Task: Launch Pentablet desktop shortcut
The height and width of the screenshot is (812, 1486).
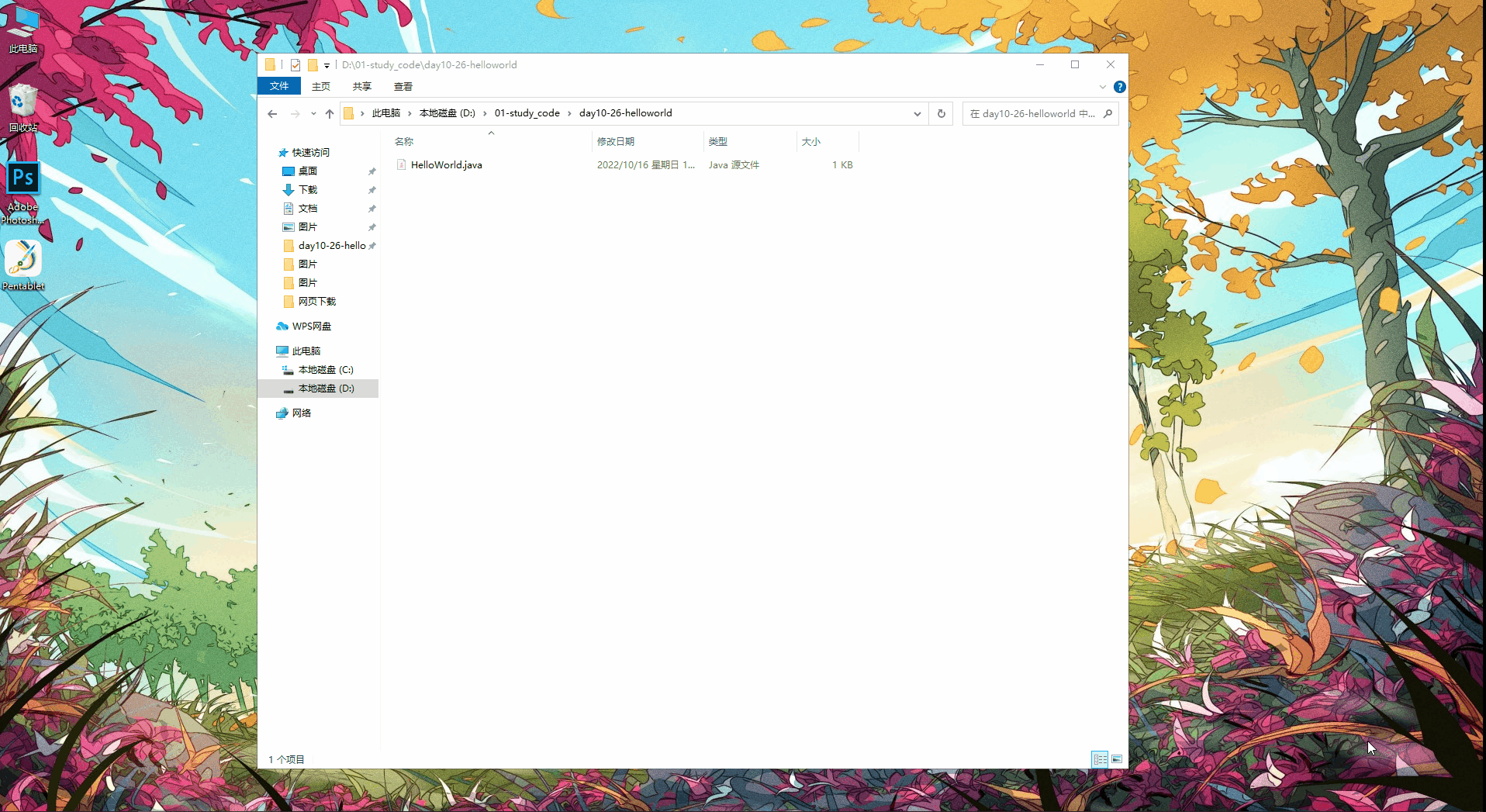Action: (22, 264)
